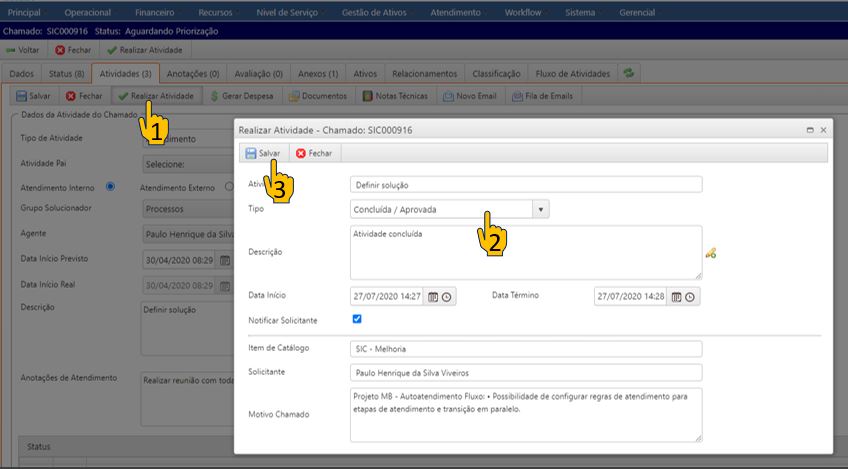
Task: Switch to the Anexos (1) tab
Action: tap(318, 73)
